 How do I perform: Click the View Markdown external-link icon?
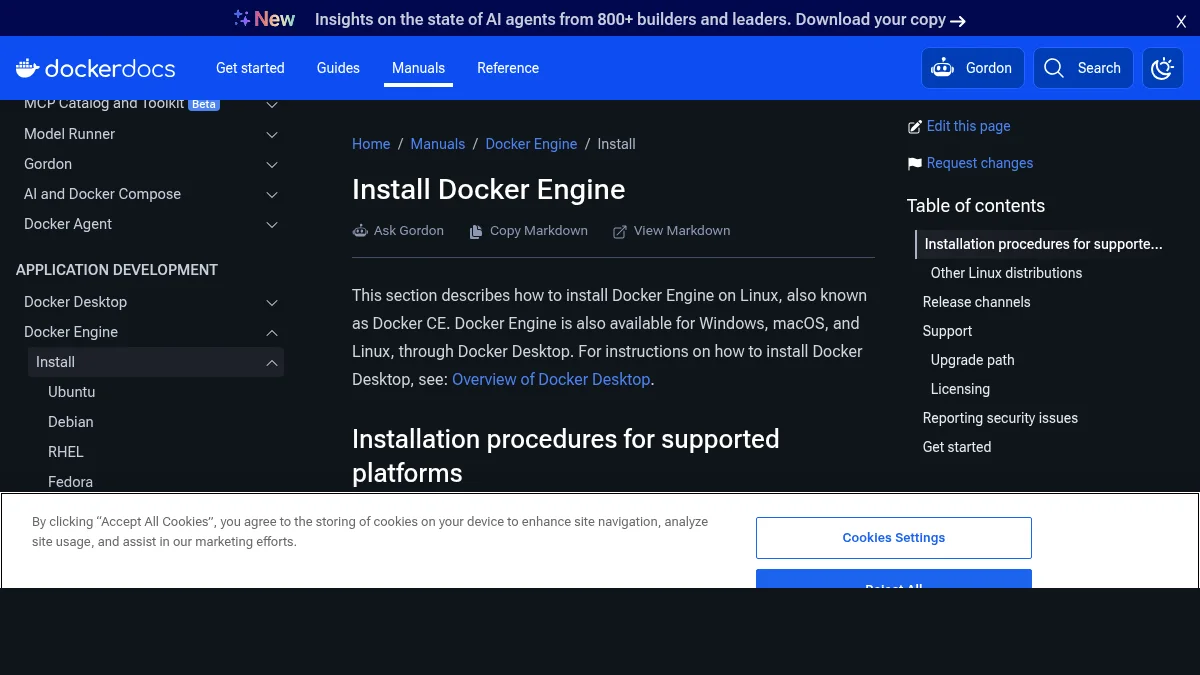(x=620, y=231)
